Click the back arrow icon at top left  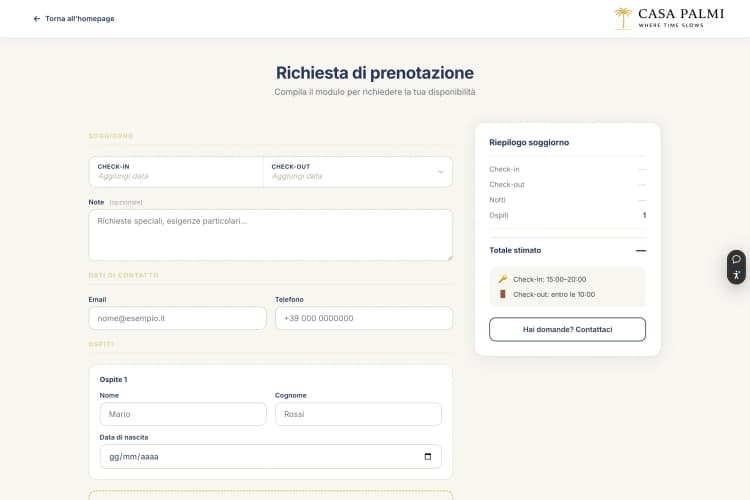pos(37,18)
